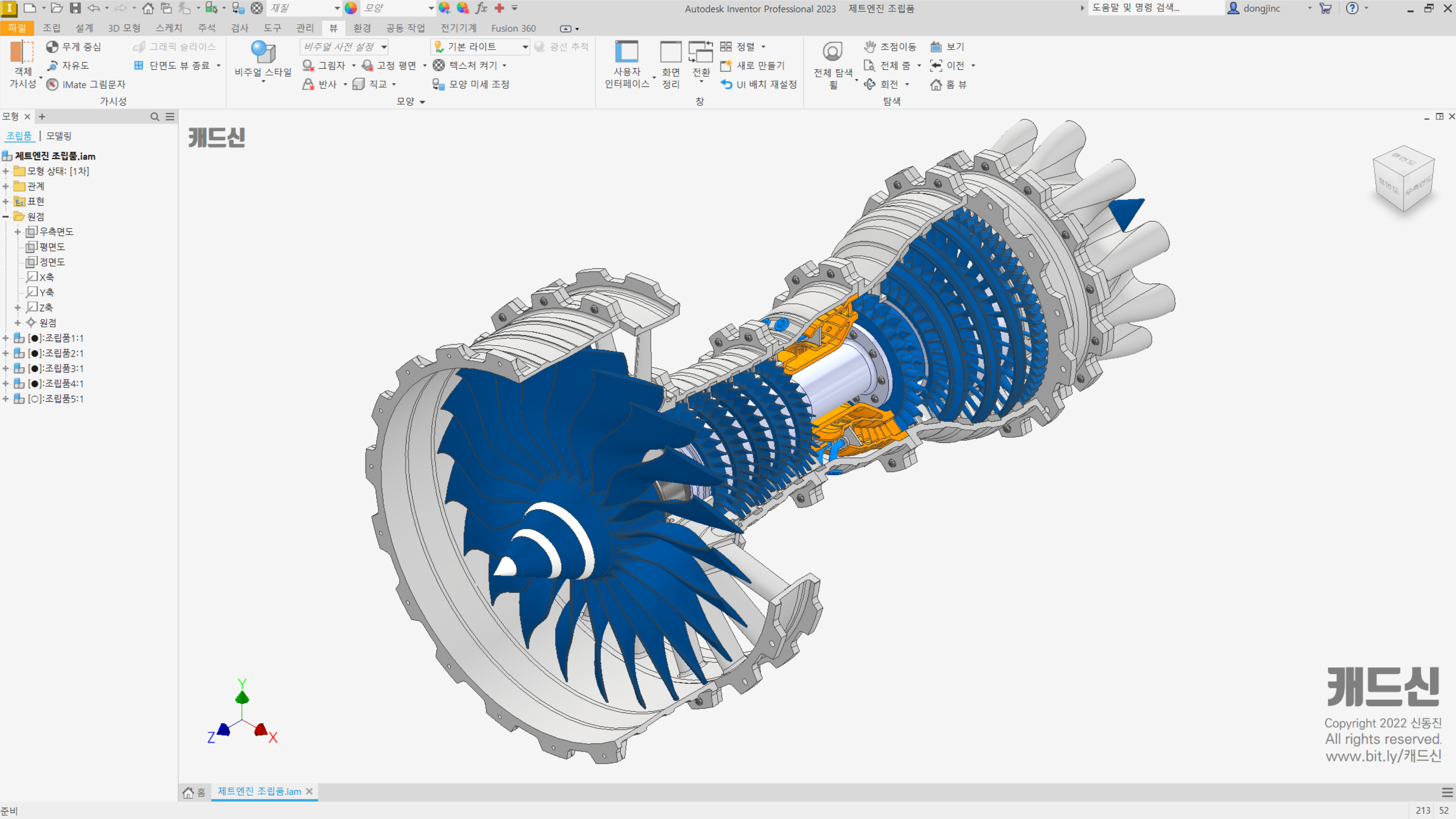Click the ViewCube in the viewport
The image size is (1456, 819).
pyautogui.click(x=1403, y=178)
